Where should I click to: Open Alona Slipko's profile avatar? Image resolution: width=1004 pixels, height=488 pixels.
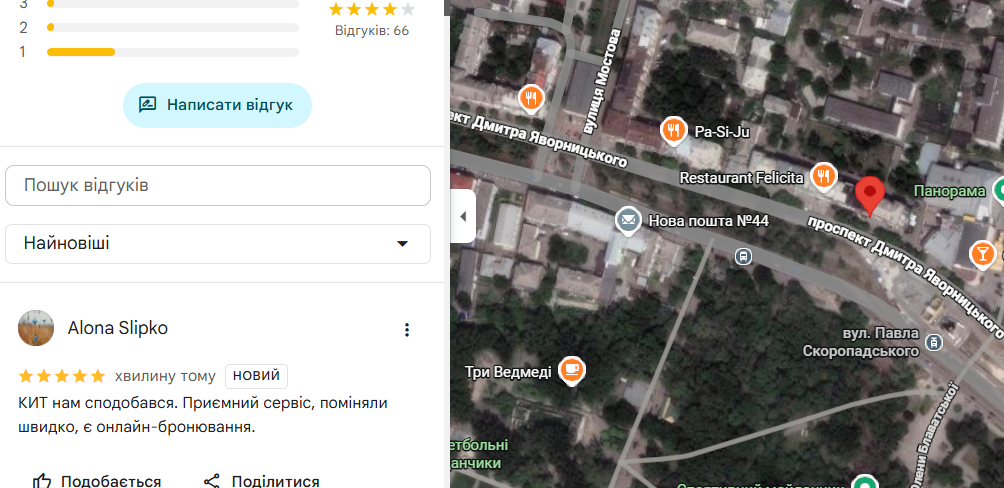point(36,329)
